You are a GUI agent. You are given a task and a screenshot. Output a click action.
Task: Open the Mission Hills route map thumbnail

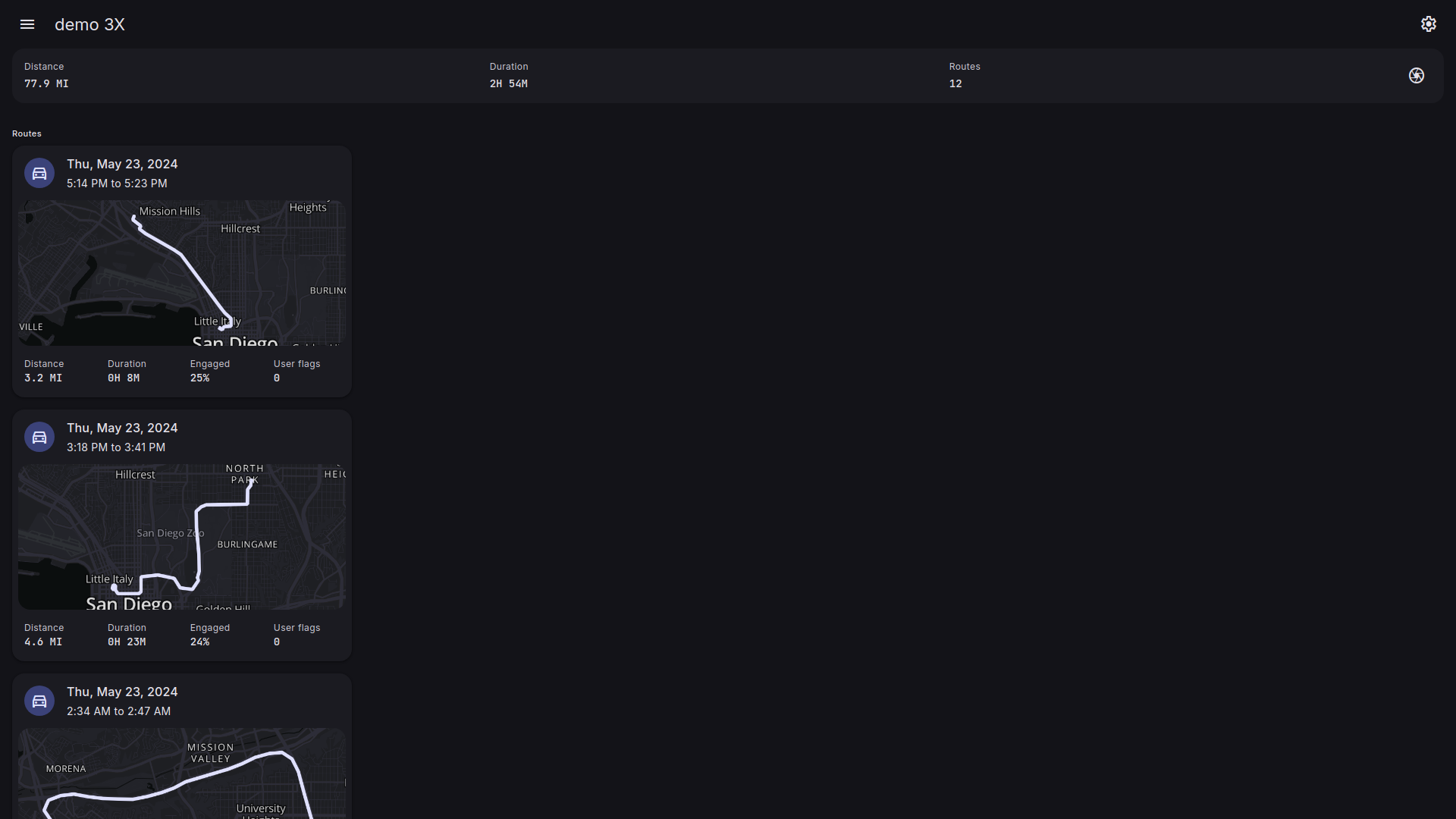(182, 273)
